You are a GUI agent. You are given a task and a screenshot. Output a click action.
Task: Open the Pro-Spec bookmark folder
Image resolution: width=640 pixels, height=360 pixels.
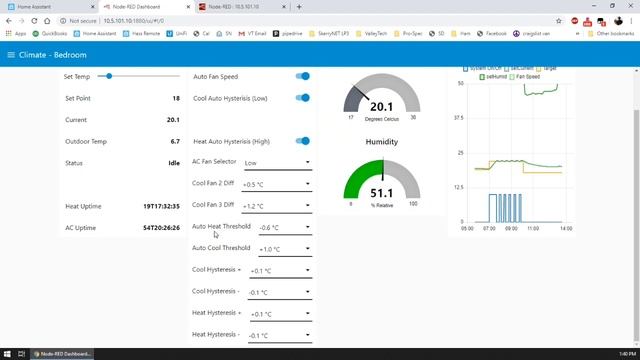408,33
